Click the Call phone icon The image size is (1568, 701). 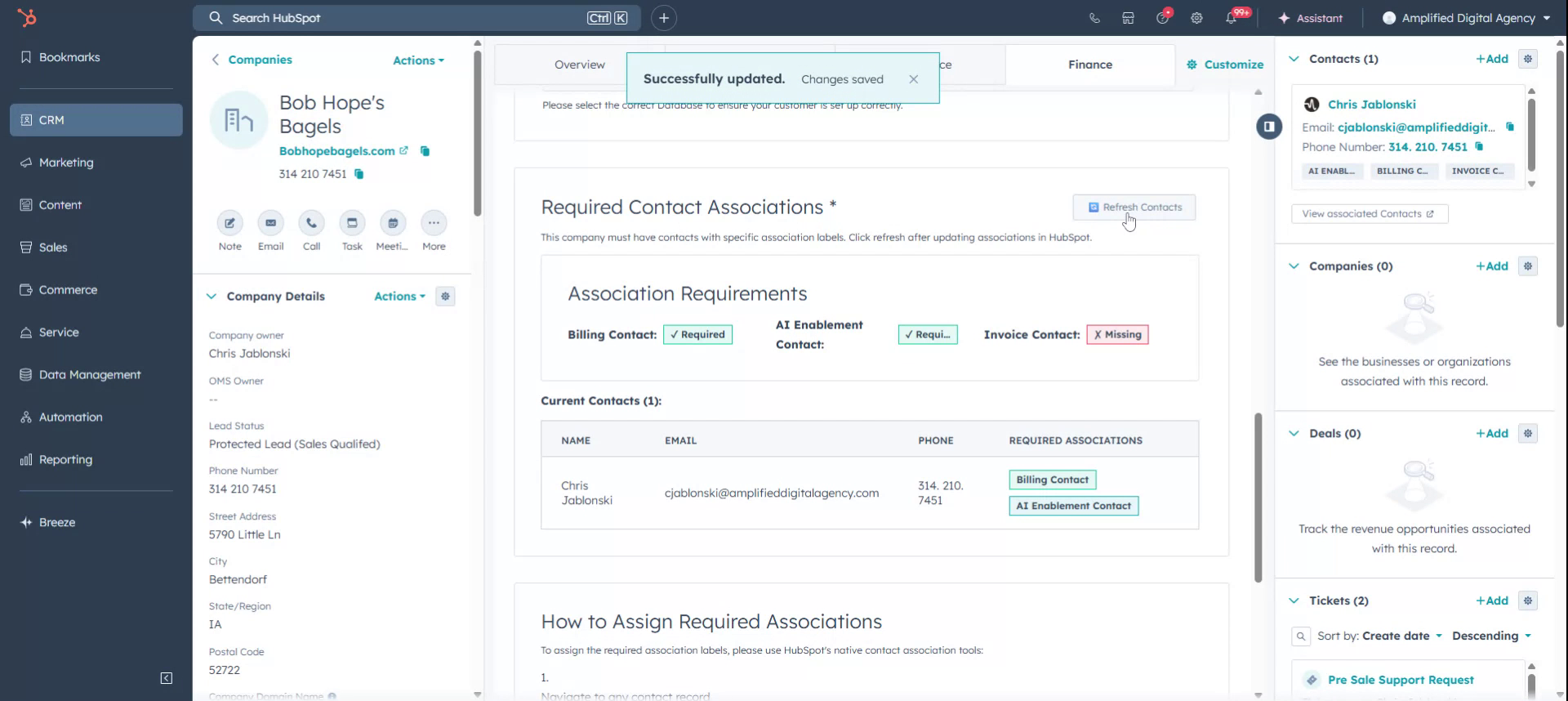[311, 223]
